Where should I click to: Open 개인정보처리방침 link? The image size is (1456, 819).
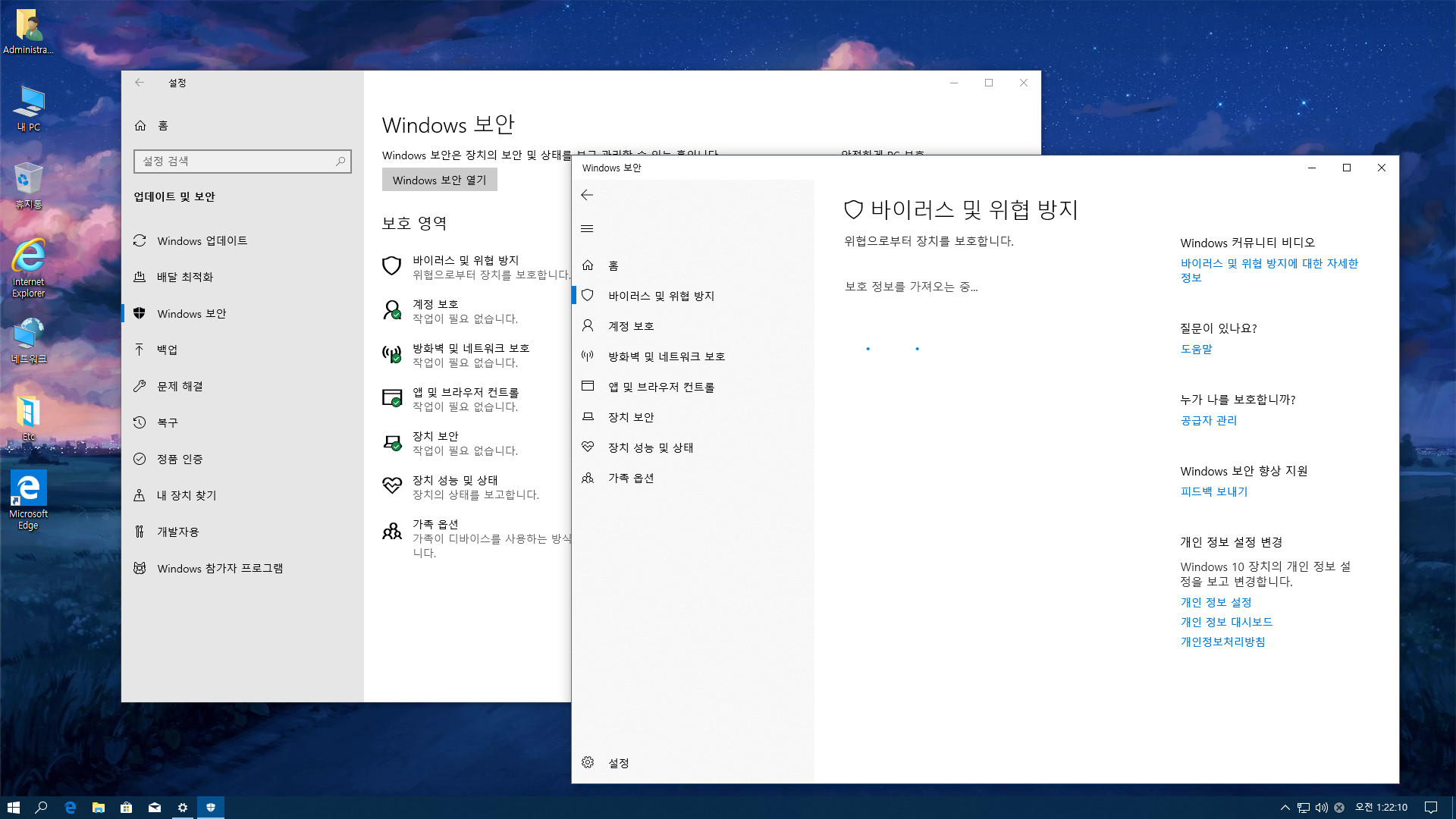coord(1222,642)
